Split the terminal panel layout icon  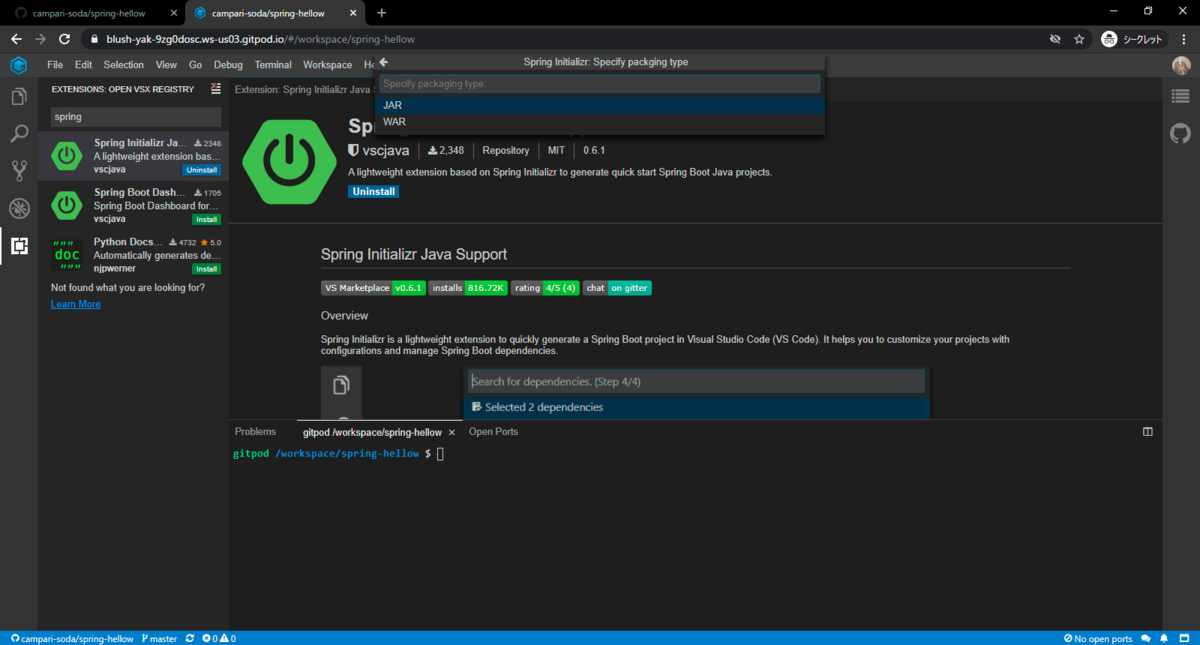coord(1148,432)
